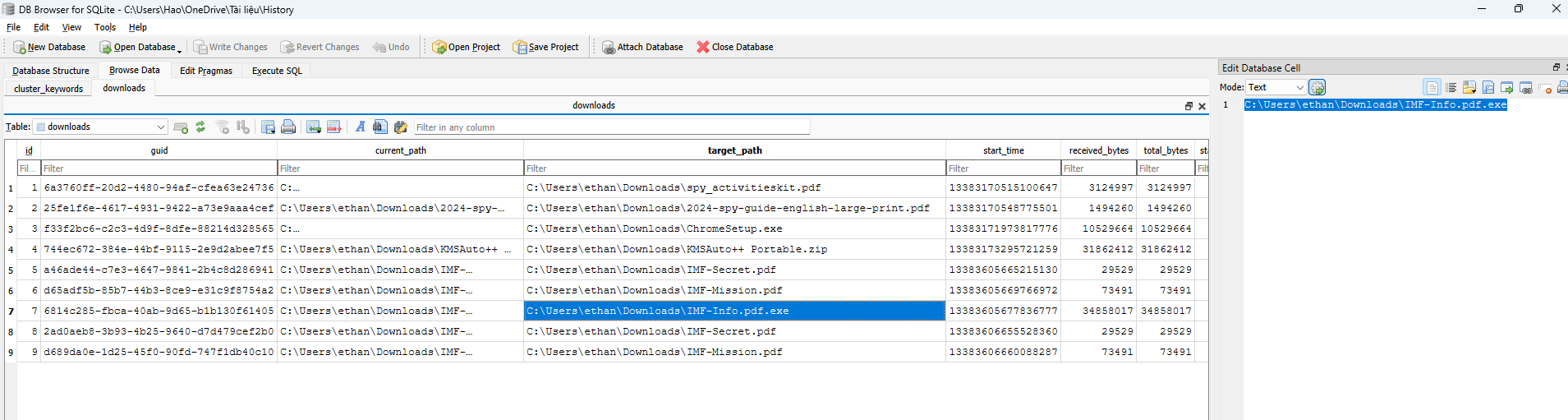This screenshot has height=420, width=1568.
Task: Open the Help menu
Action: coord(138,27)
